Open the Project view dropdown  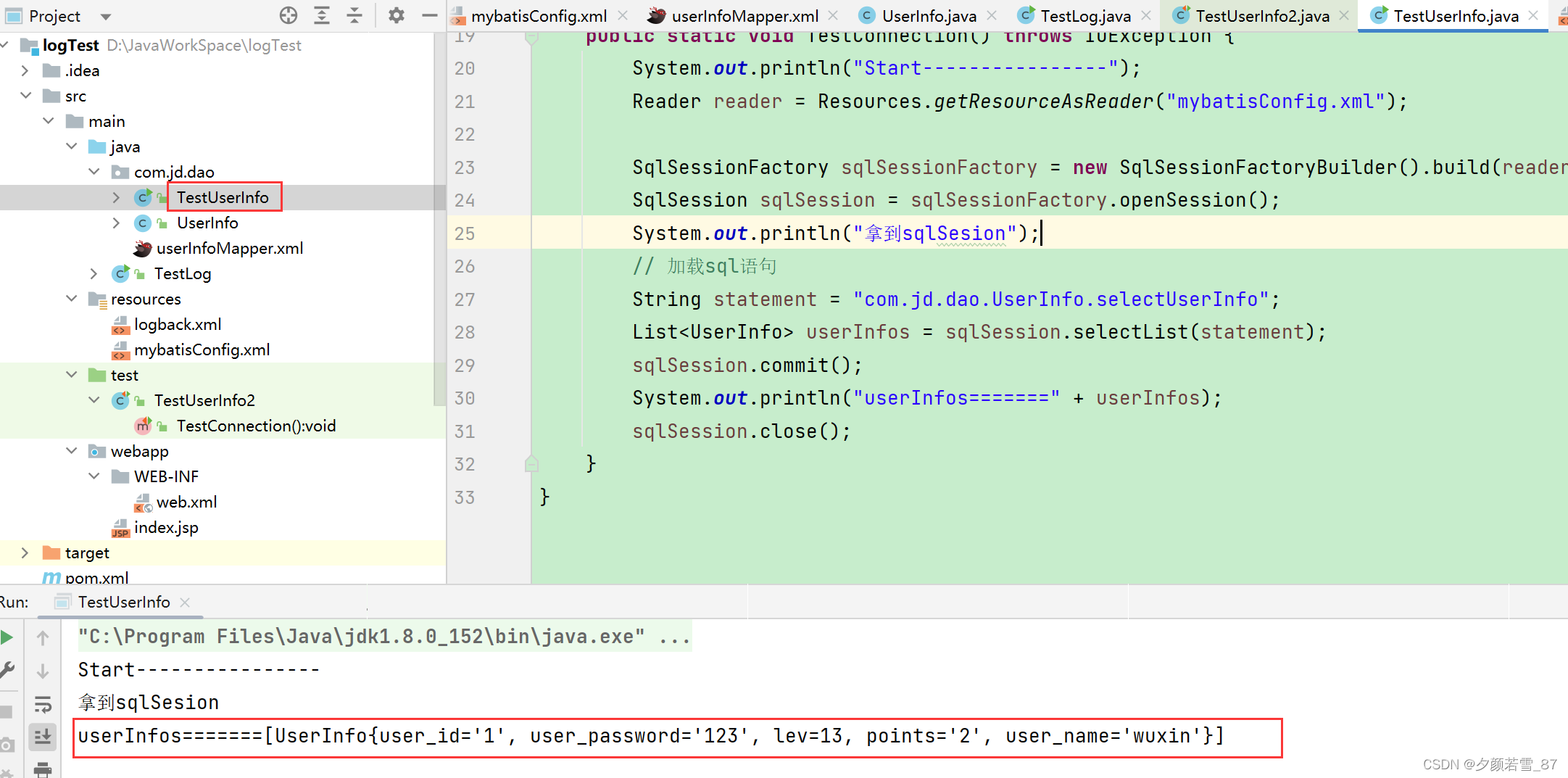pos(104,15)
